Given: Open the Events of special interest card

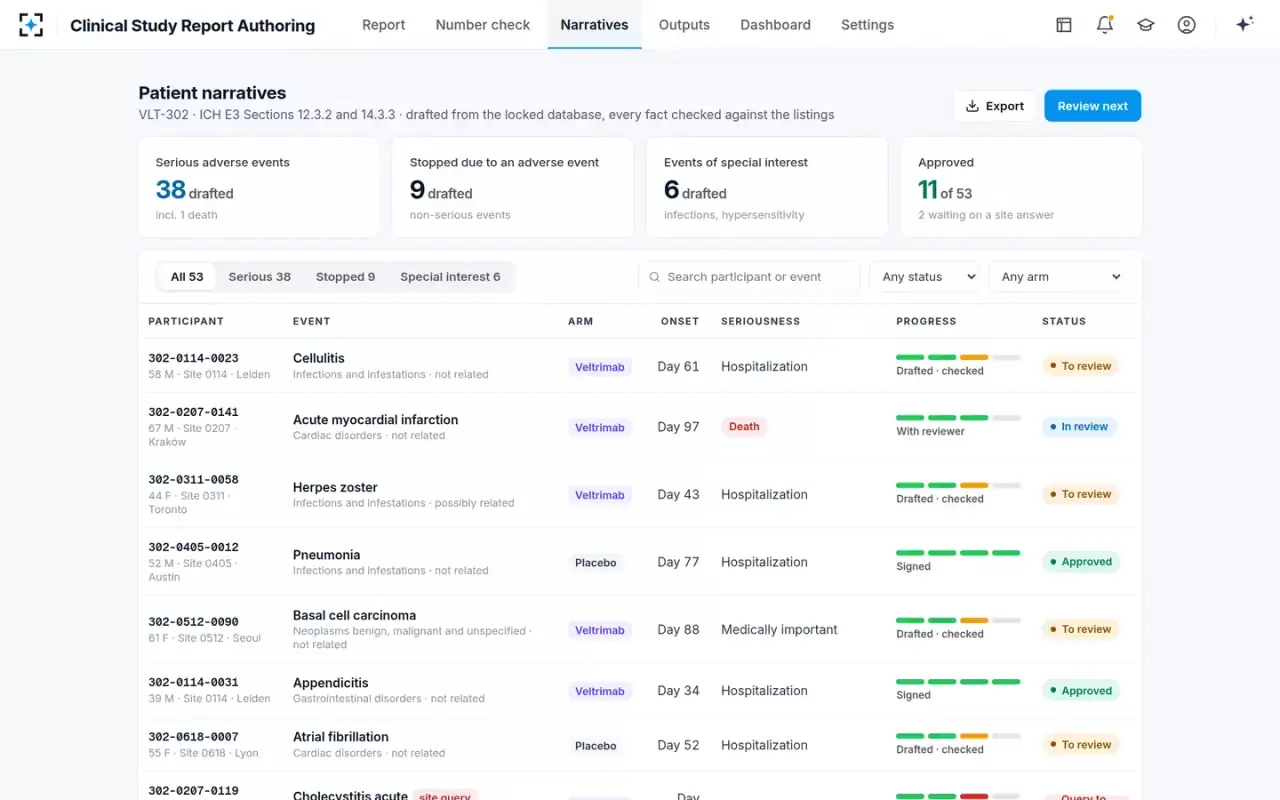Looking at the screenshot, I should [x=767, y=187].
